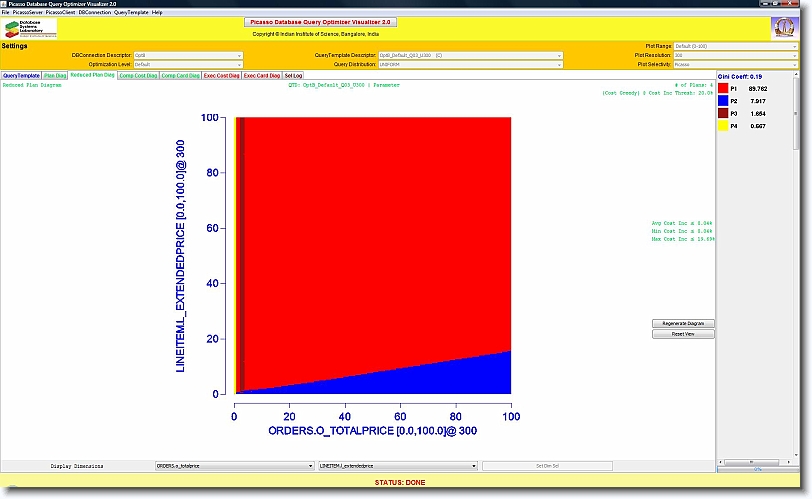Select the dark red P3 plan swatch
The height and width of the screenshot is (499, 812).
point(723,114)
